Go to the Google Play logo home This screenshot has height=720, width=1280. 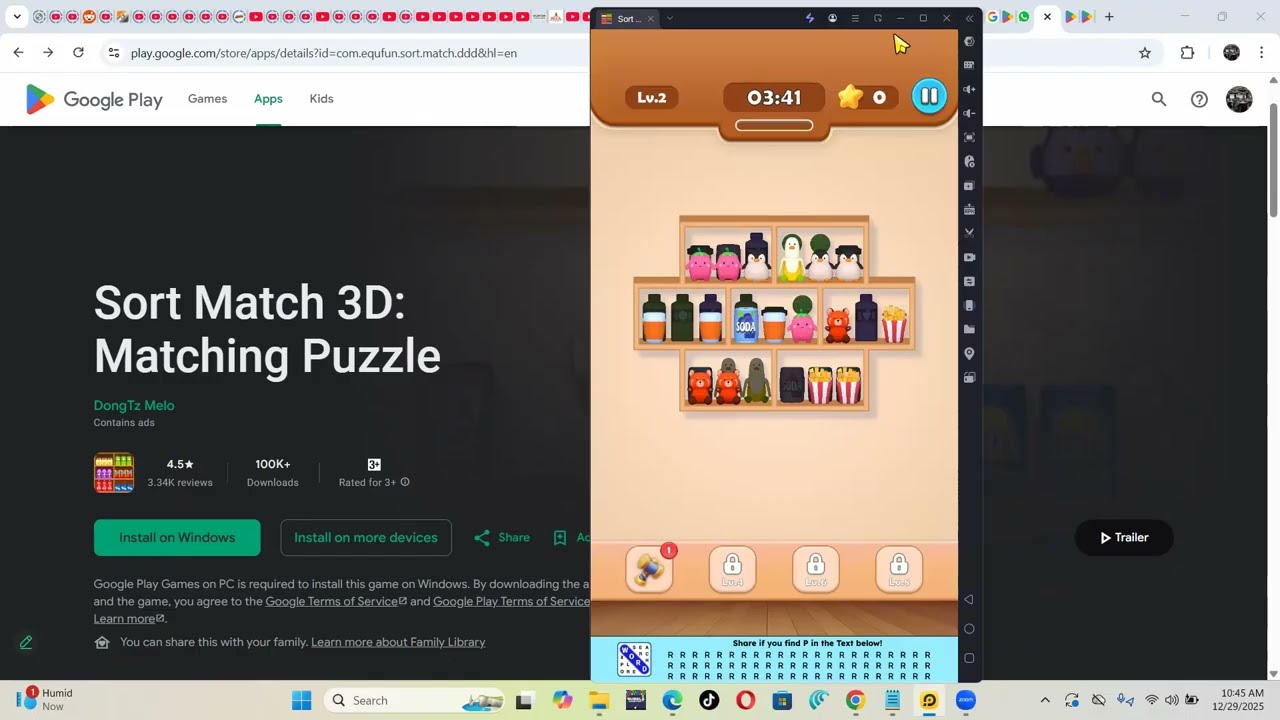click(94, 99)
